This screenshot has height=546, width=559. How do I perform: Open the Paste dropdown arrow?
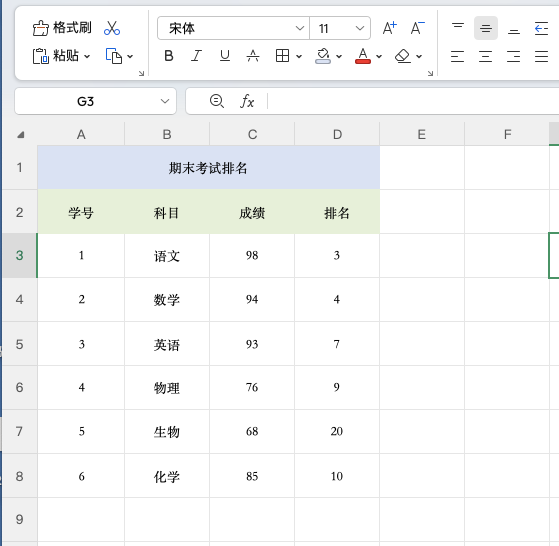[x=87, y=56]
